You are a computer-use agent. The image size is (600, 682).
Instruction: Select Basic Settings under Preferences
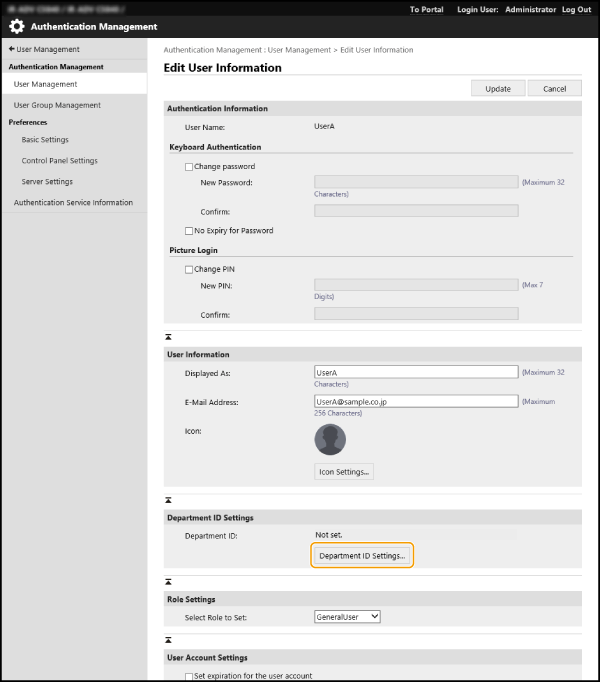tap(45, 140)
